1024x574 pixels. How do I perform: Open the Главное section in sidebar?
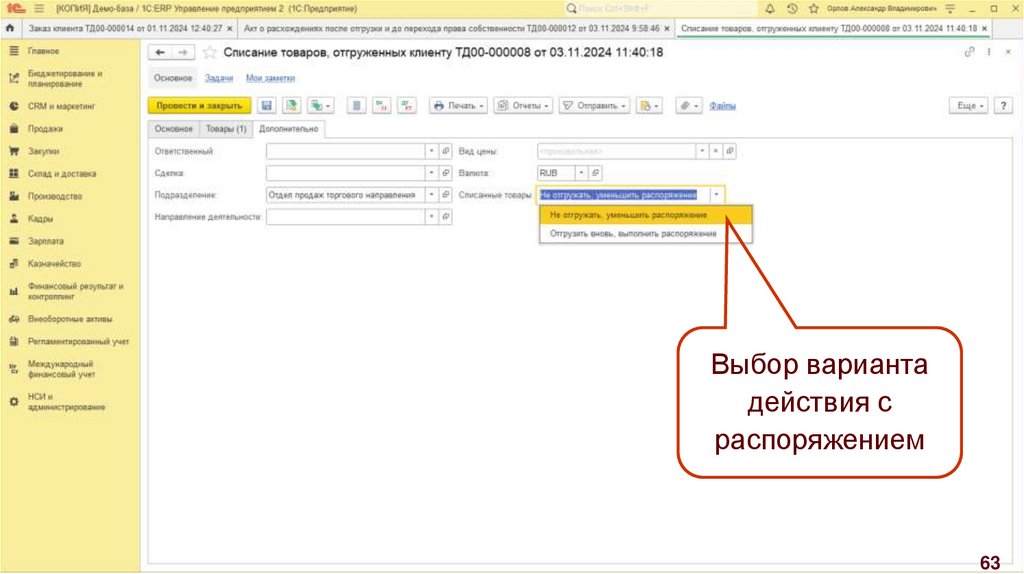pyautogui.click(x=43, y=51)
